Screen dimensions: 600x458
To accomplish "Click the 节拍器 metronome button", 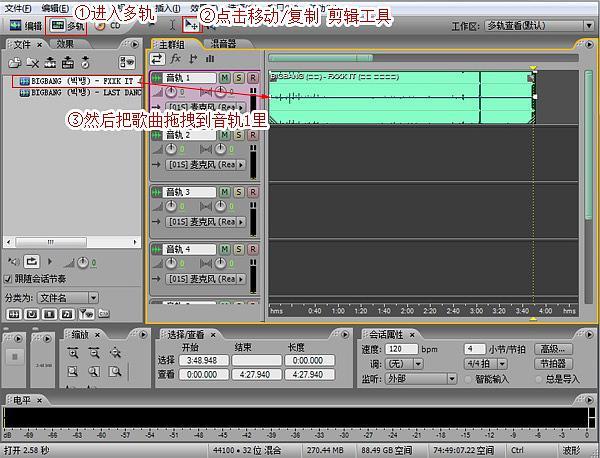I will point(553,363).
